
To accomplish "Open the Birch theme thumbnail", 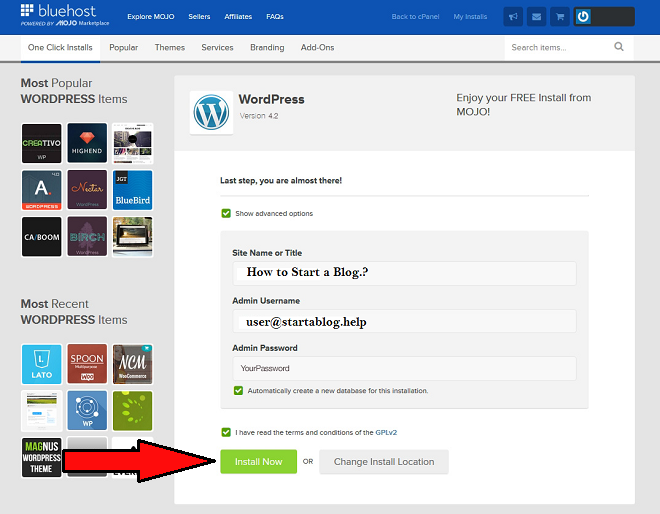I will (87, 237).
